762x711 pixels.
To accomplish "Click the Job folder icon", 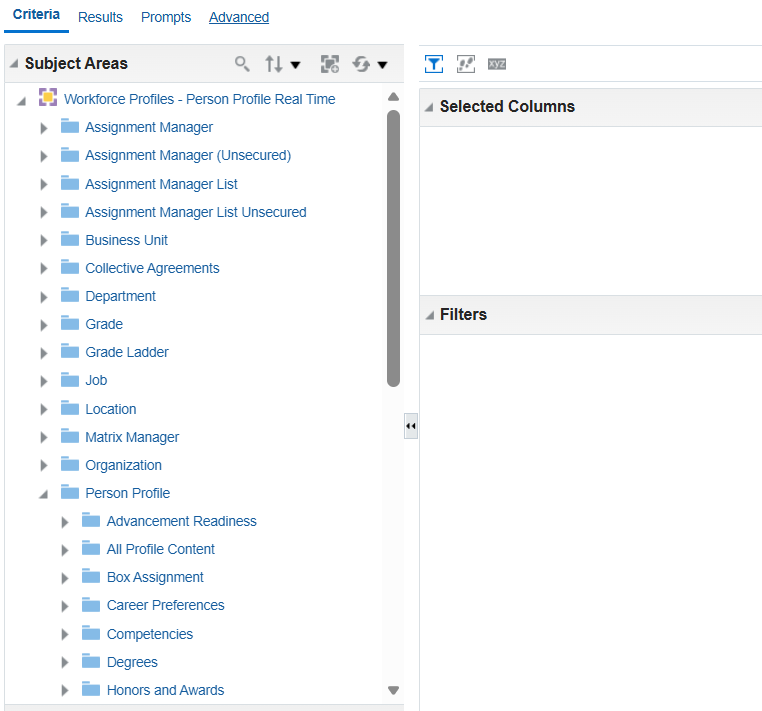I will coord(70,379).
